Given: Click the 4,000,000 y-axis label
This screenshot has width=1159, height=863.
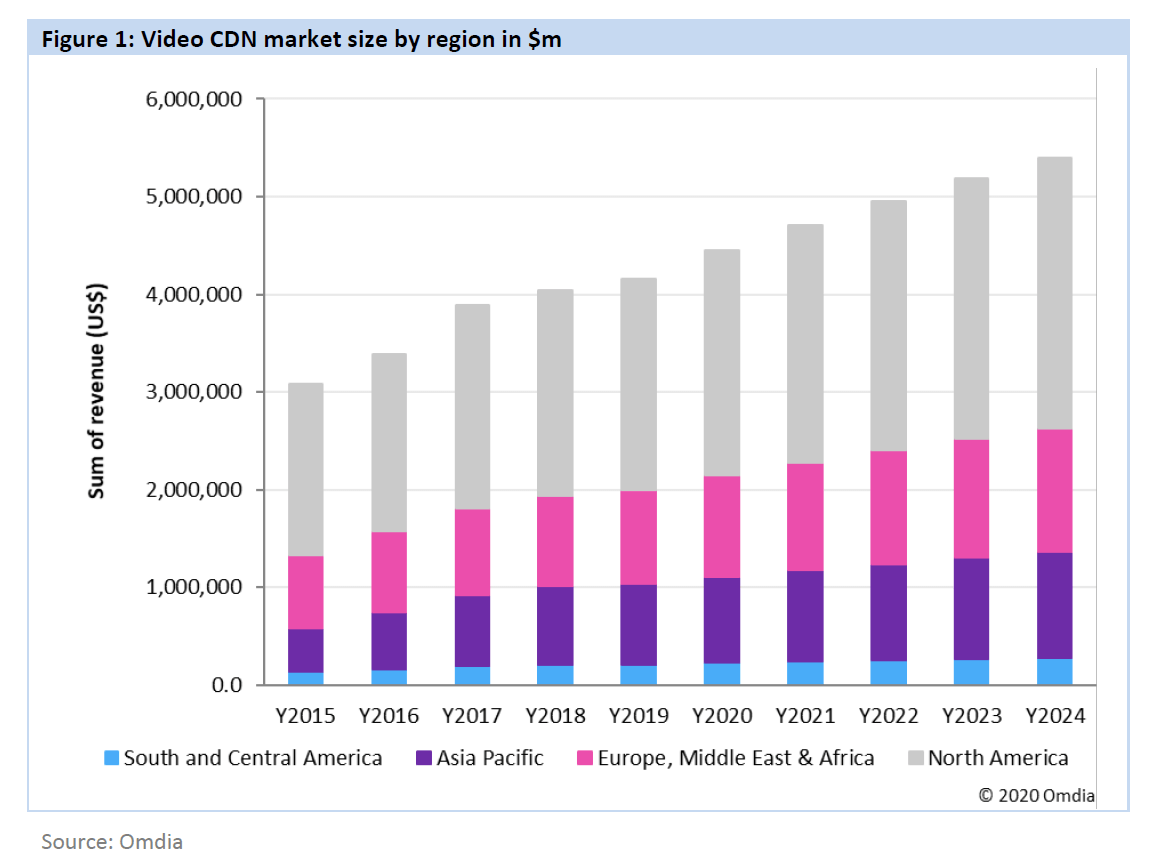Looking at the screenshot, I should pos(194,295).
